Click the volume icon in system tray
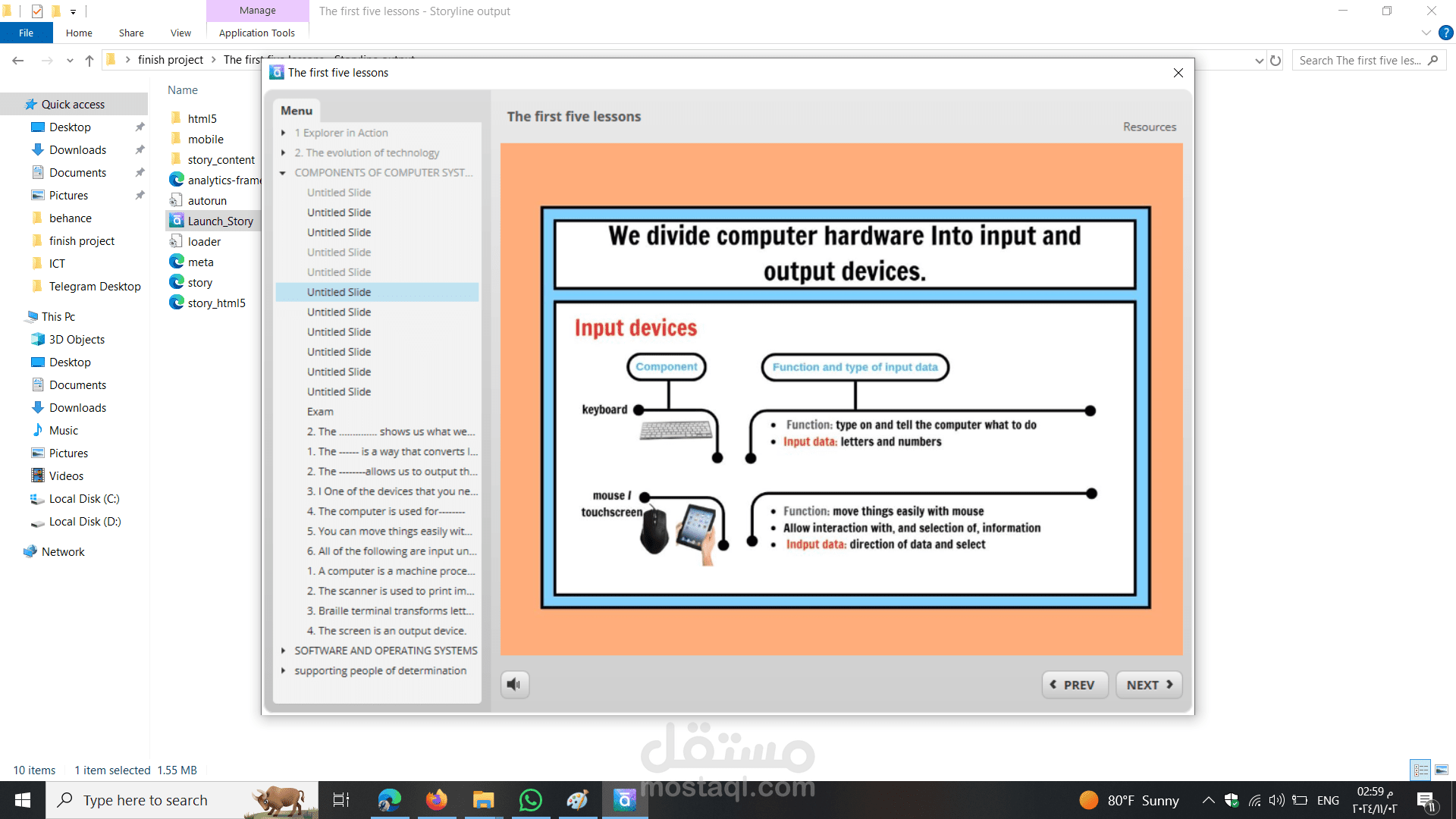The image size is (1456, 819). click(x=1276, y=800)
